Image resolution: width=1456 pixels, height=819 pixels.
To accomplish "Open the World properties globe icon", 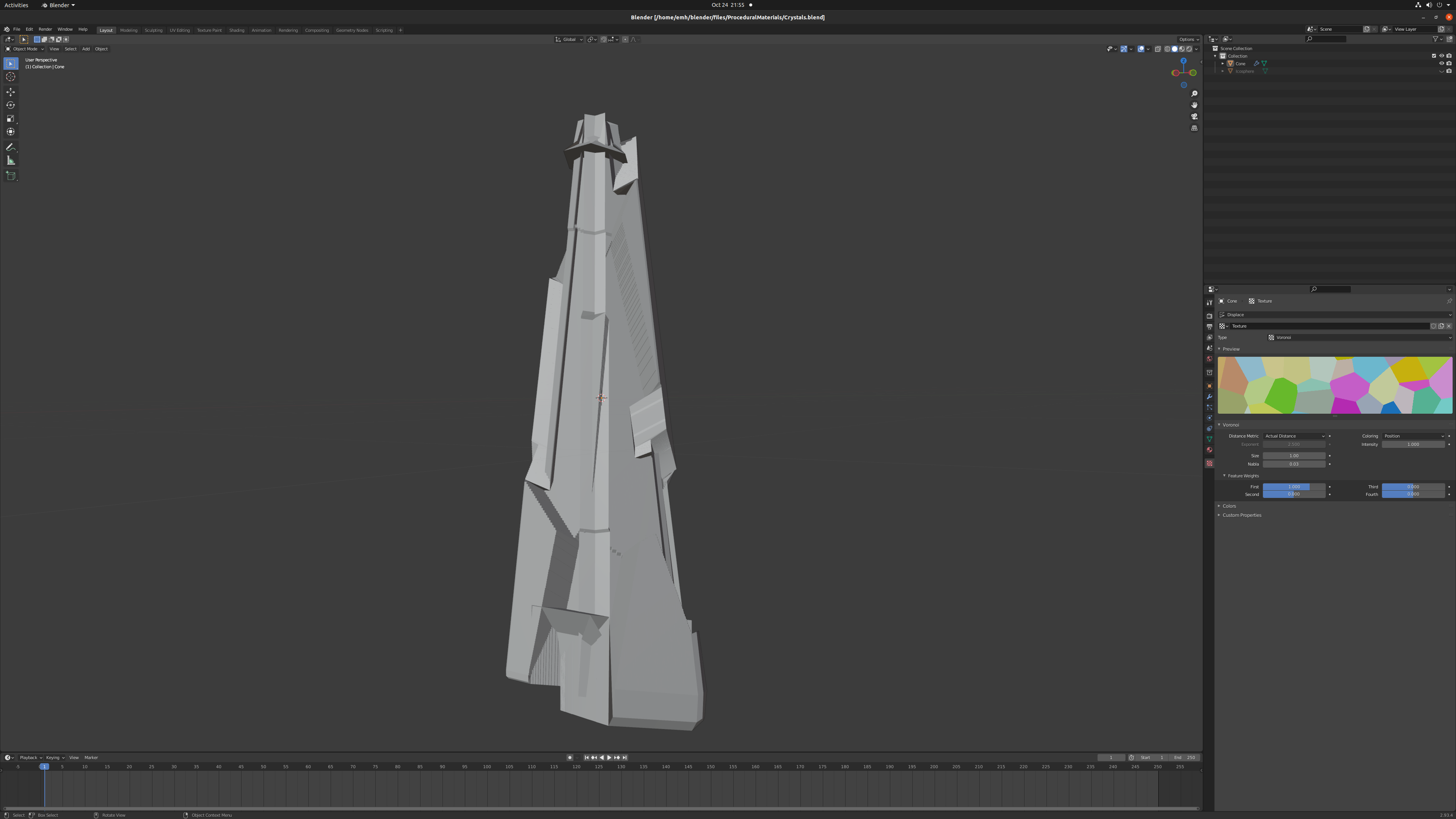I will [x=1210, y=359].
